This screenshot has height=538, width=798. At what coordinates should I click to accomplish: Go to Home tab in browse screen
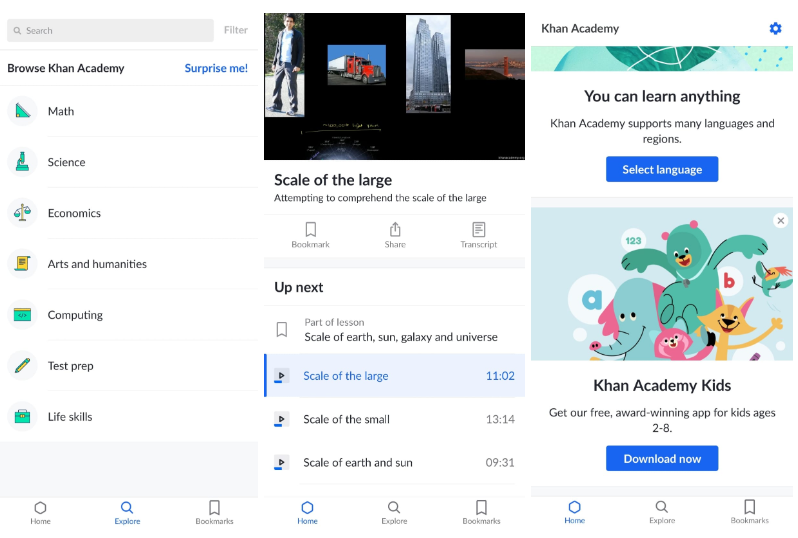(40, 513)
